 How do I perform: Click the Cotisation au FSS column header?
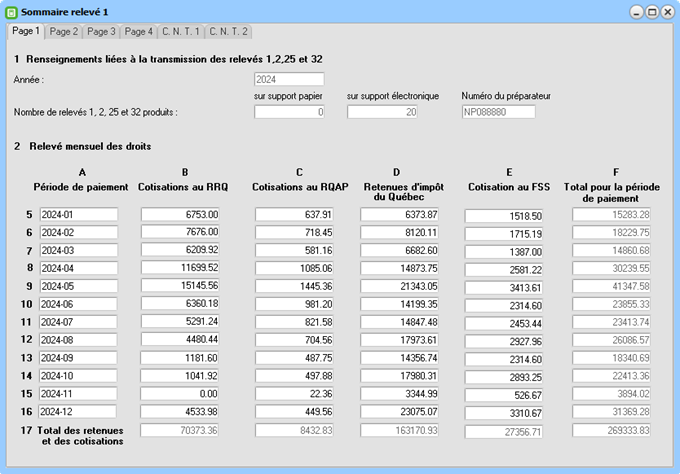509,187
